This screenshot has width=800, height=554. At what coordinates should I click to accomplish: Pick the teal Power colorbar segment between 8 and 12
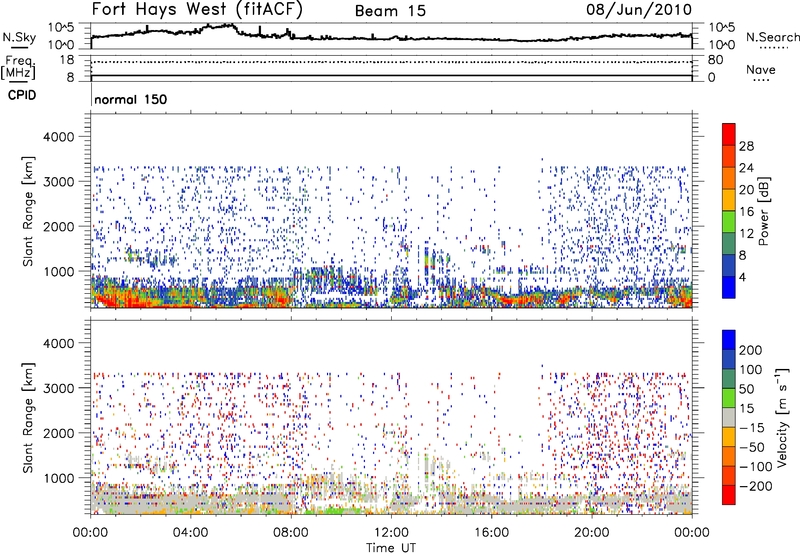tap(729, 243)
